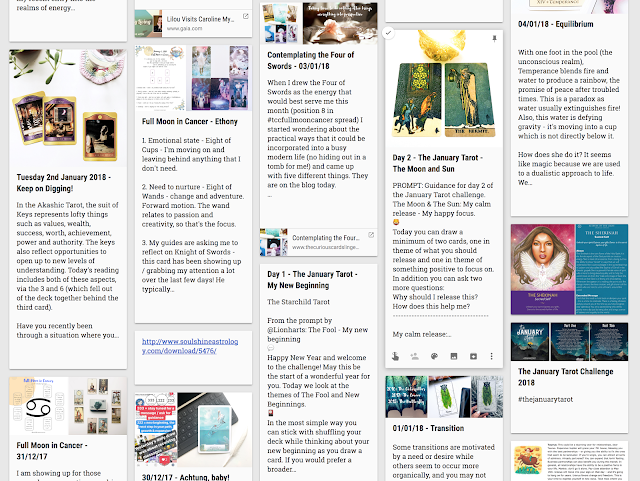This screenshot has width=640, height=481.
Task: Click 'My calm release:...' text in Day 2 note
Action: 422,334
